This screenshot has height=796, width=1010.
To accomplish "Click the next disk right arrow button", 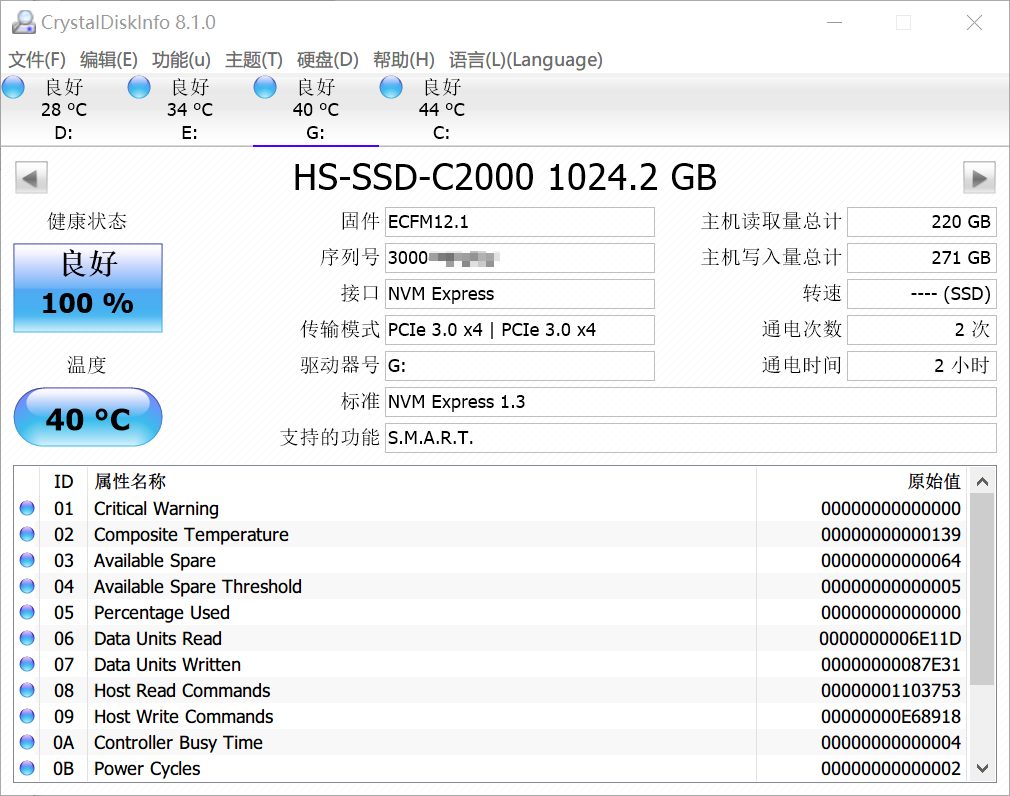I will [x=979, y=179].
